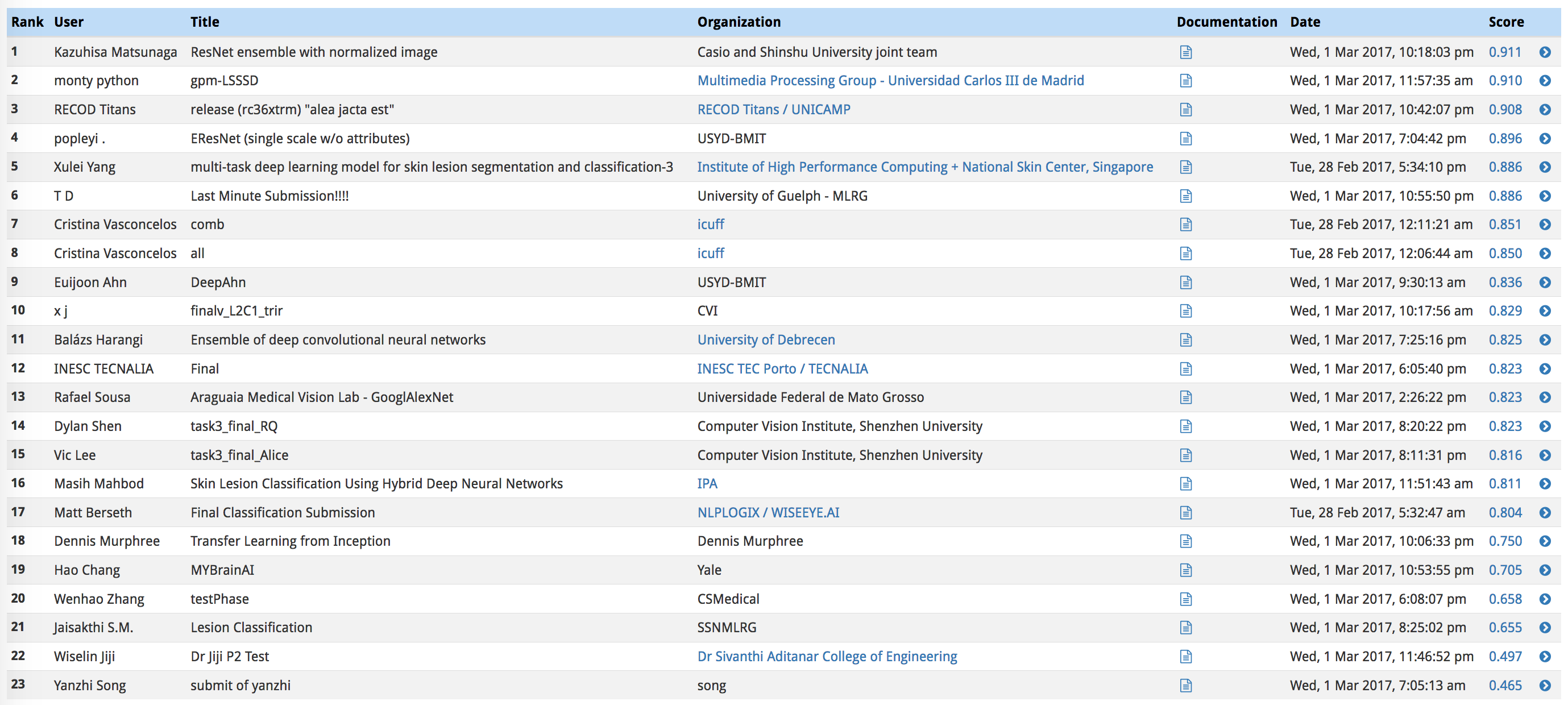Open INESC TEC Porto / TECNALIA link
The width and height of the screenshot is (1568, 705).
782,369
